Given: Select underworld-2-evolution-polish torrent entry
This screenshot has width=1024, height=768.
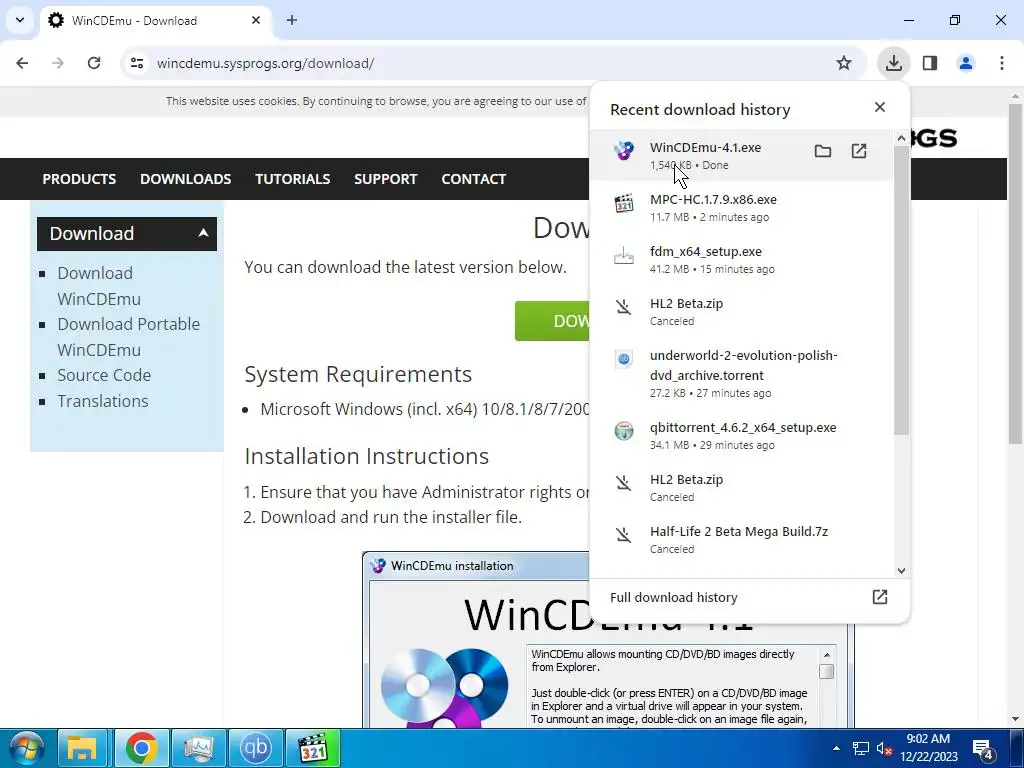Looking at the screenshot, I should [x=742, y=374].
